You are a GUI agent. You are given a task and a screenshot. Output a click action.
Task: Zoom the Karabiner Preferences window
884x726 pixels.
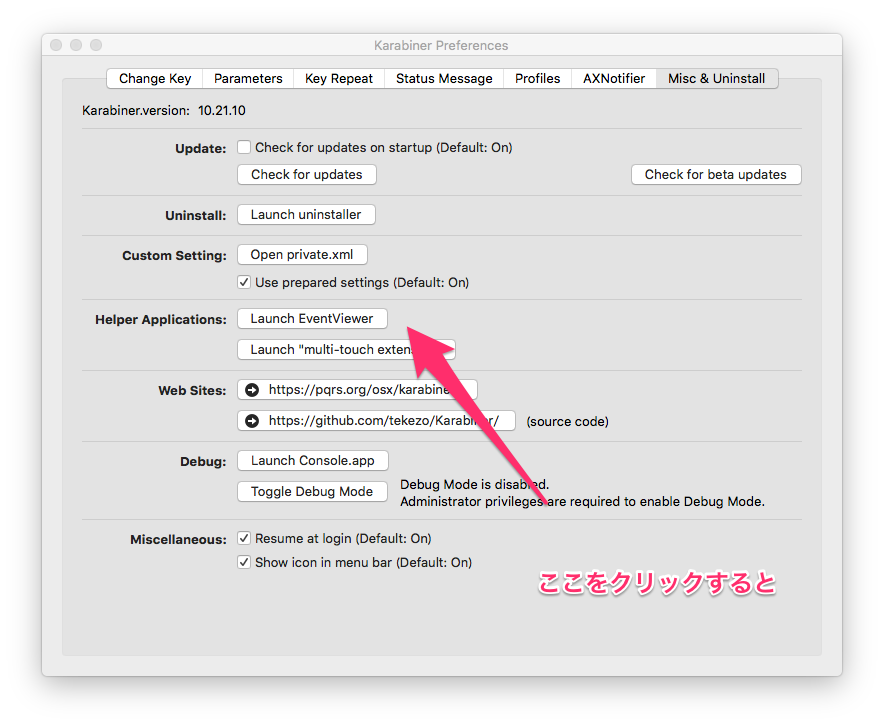[96, 45]
